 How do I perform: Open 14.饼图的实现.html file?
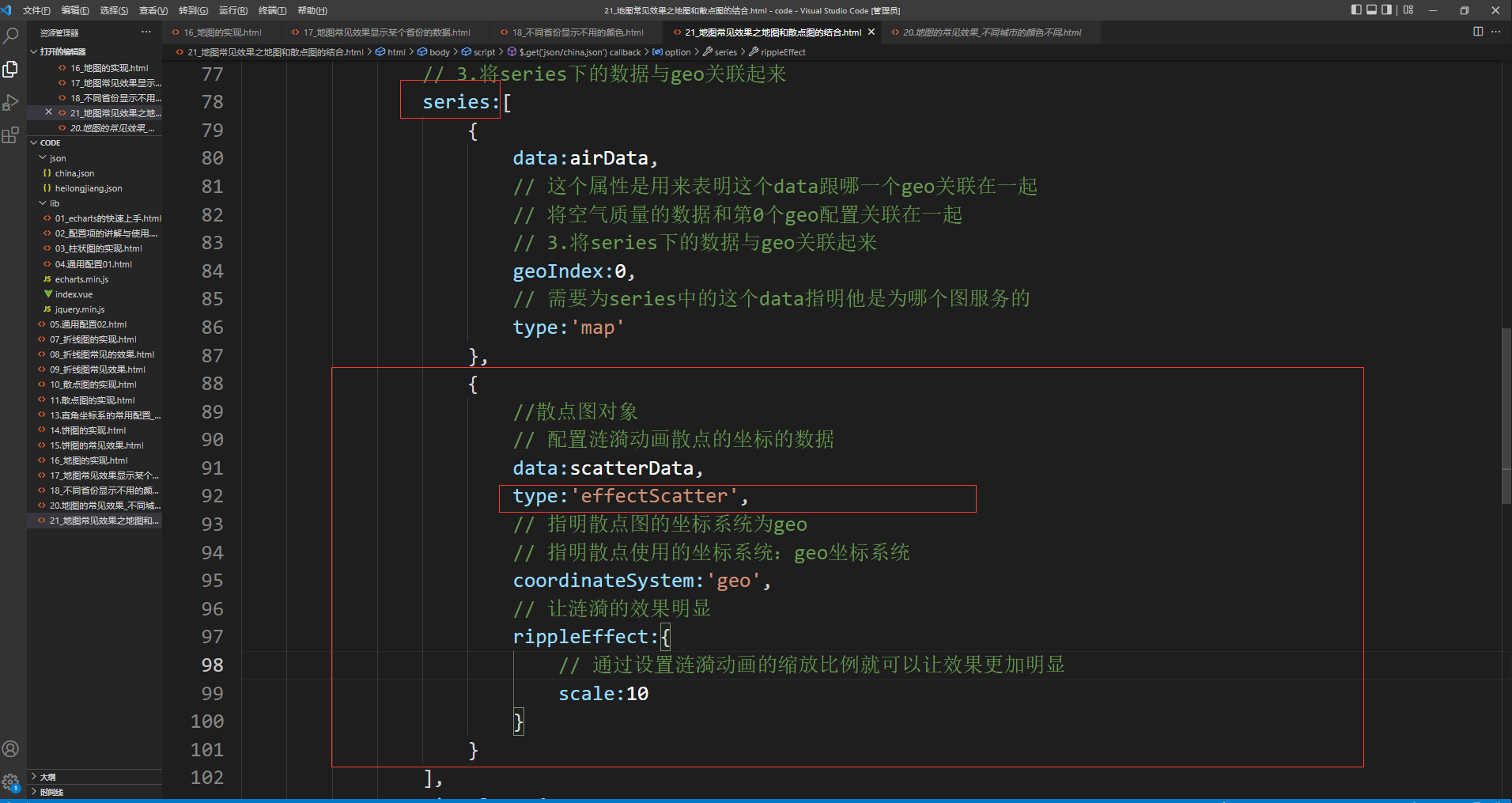[88, 430]
